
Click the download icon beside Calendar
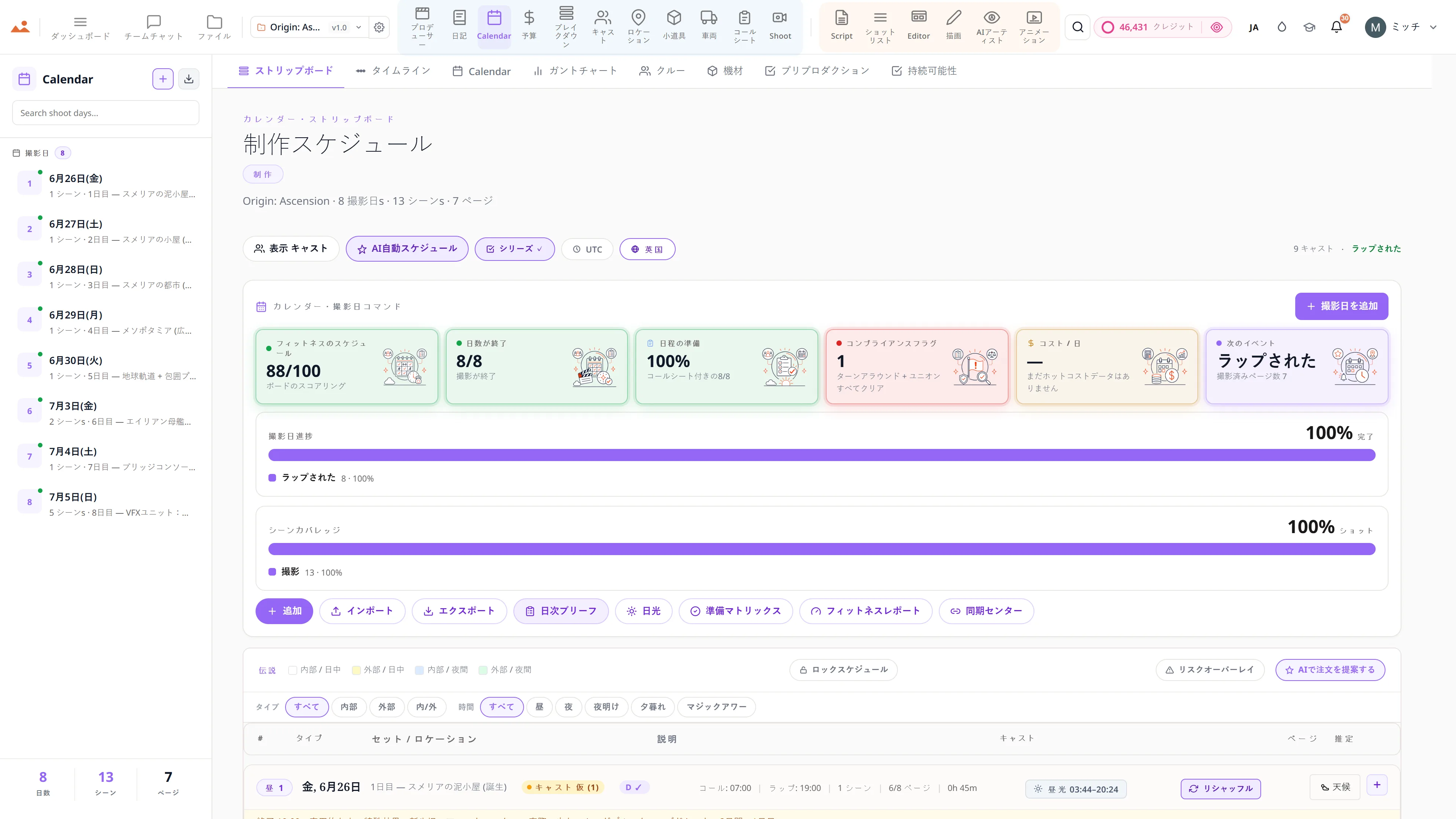coord(189,79)
